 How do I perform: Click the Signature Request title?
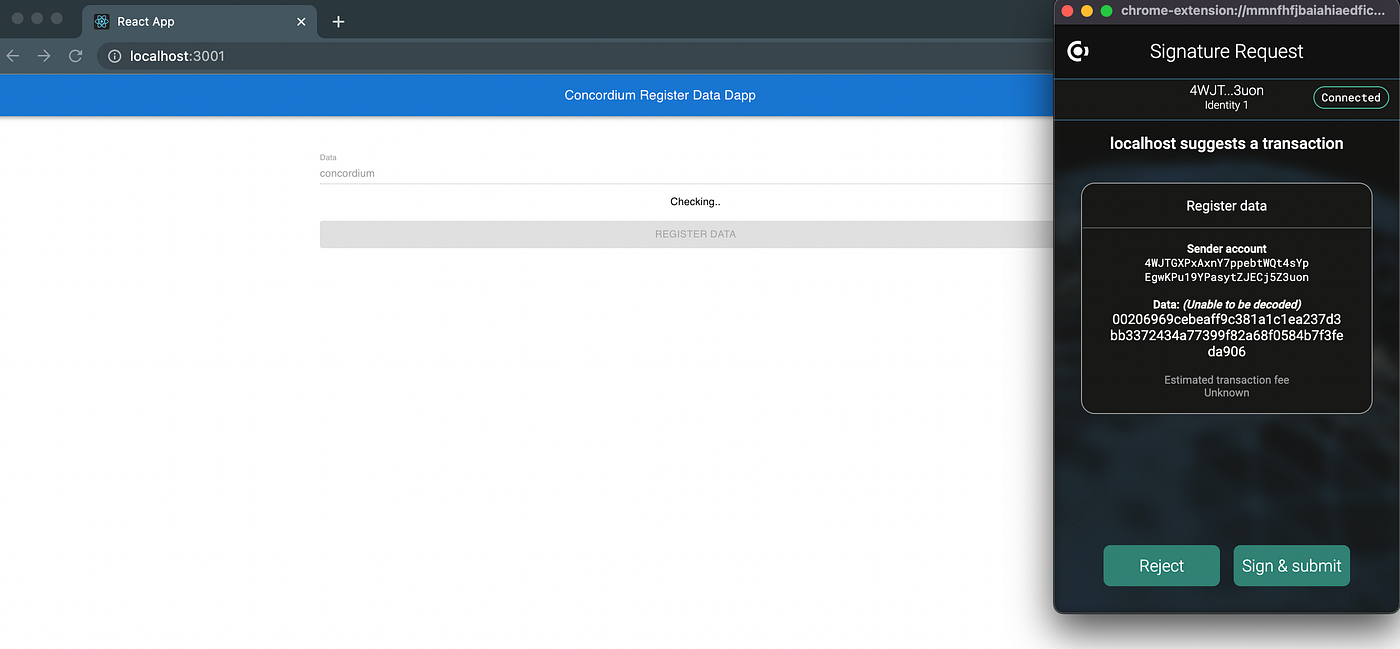point(1226,51)
